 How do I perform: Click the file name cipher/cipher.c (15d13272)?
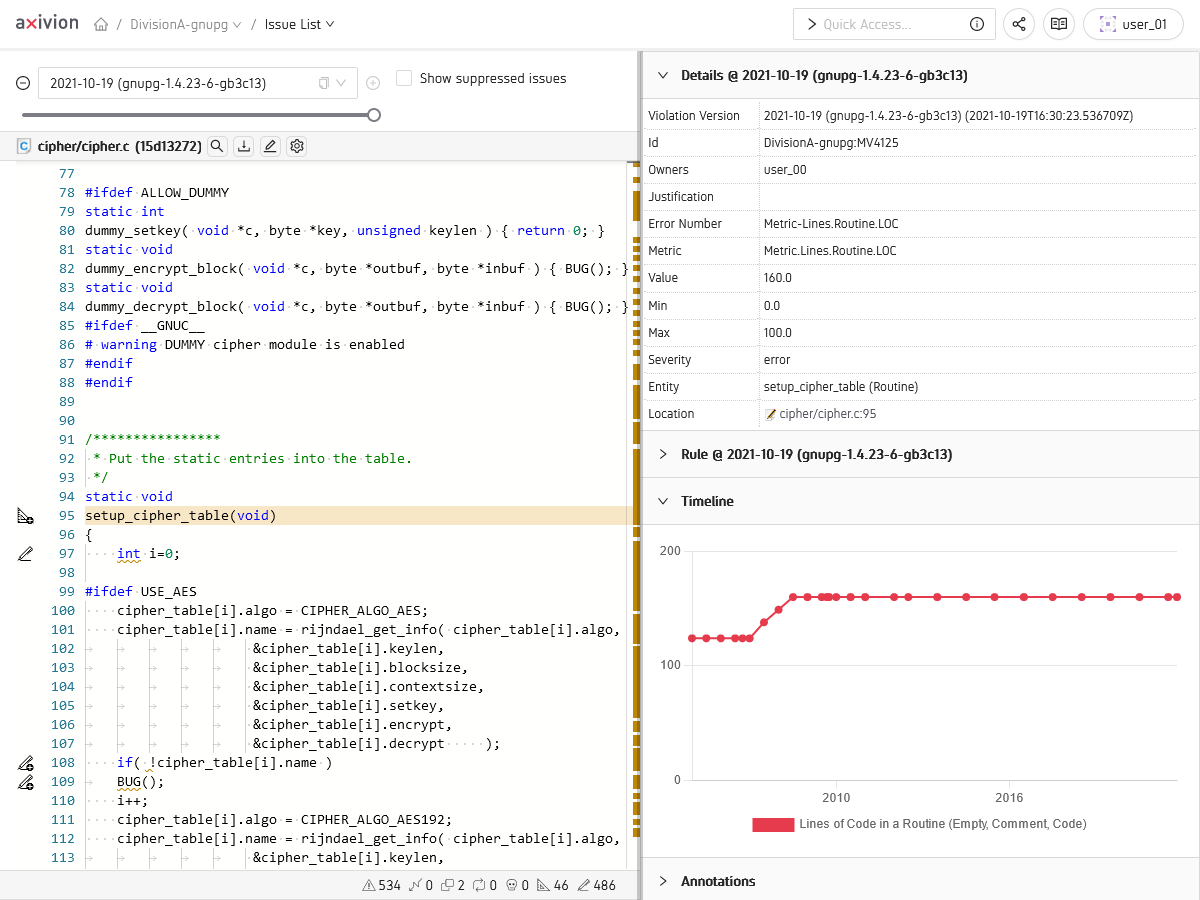[119, 147]
